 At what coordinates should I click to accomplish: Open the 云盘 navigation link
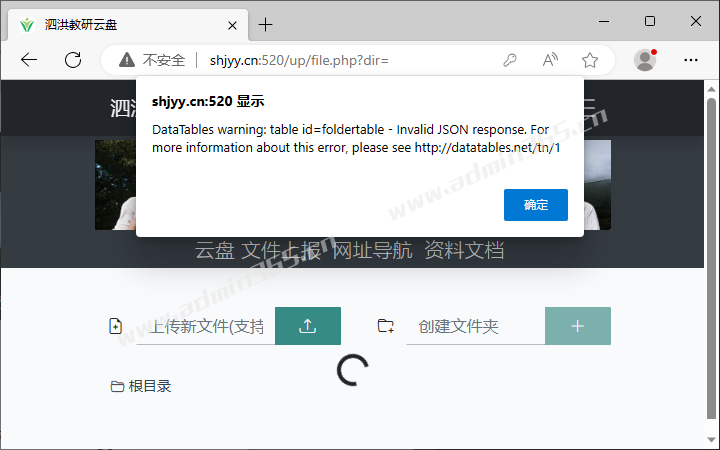click(214, 251)
